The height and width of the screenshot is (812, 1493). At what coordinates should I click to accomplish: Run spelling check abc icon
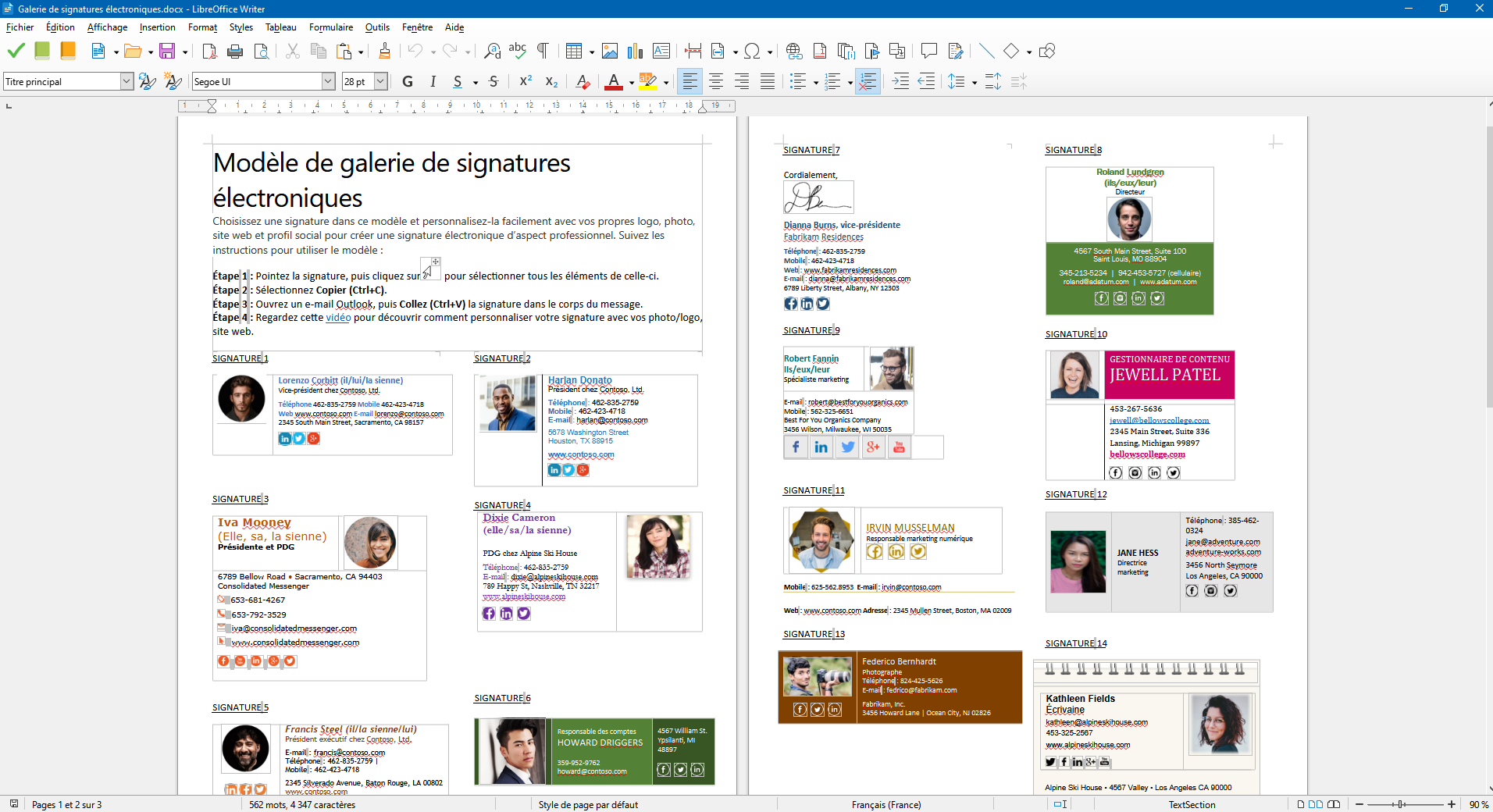pyautogui.click(x=517, y=52)
